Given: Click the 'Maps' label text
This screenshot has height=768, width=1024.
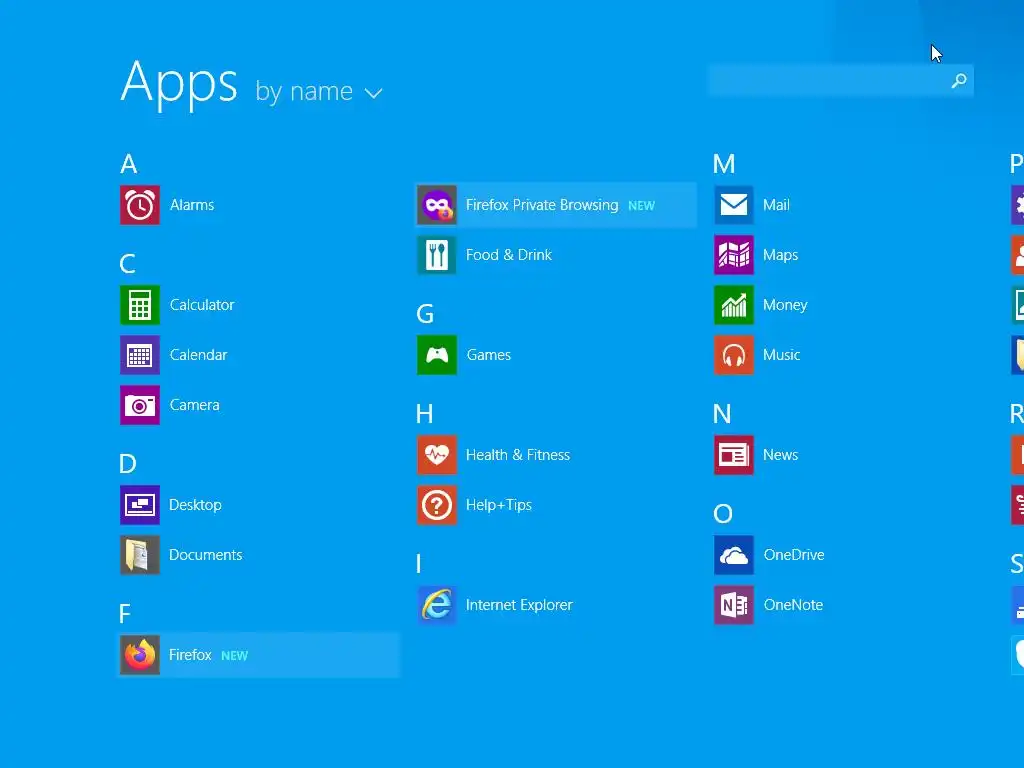Looking at the screenshot, I should click(x=780, y=255).
